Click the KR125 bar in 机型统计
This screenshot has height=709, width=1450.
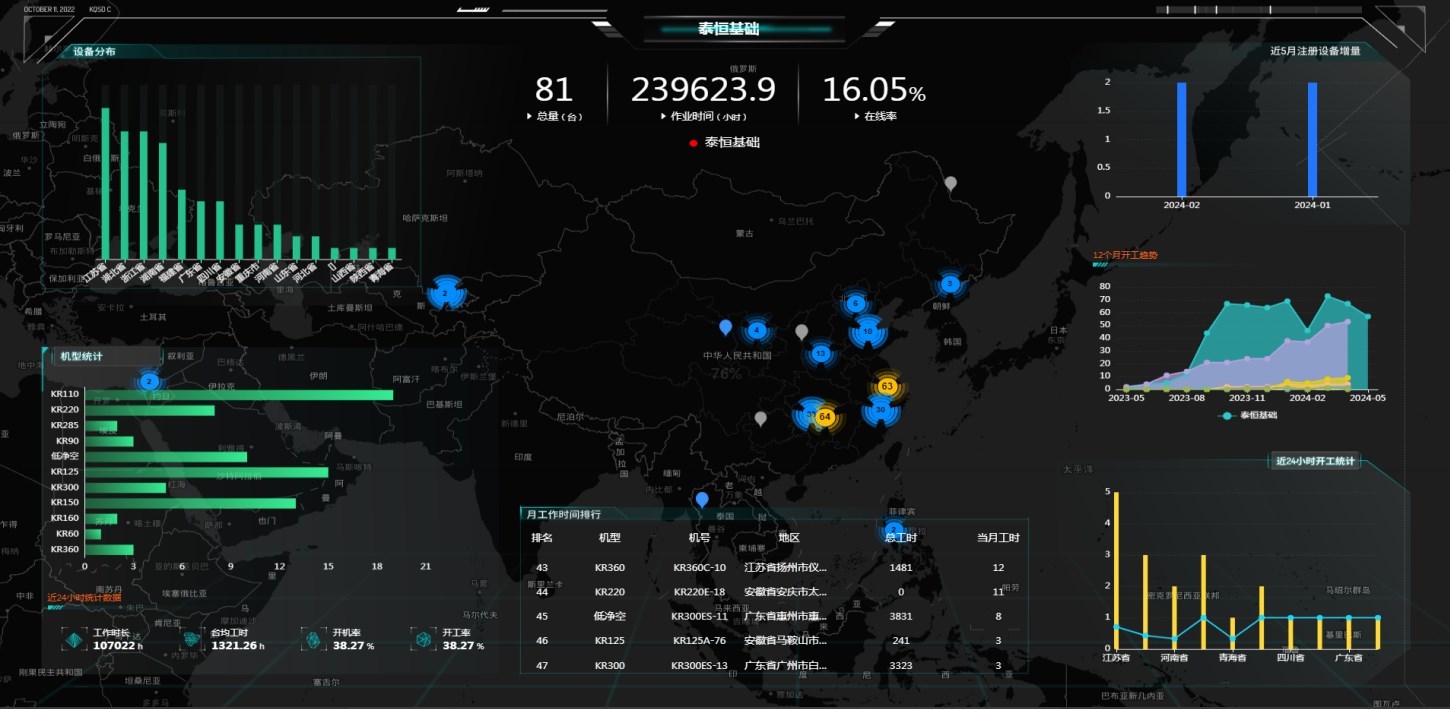pos(206,472)
